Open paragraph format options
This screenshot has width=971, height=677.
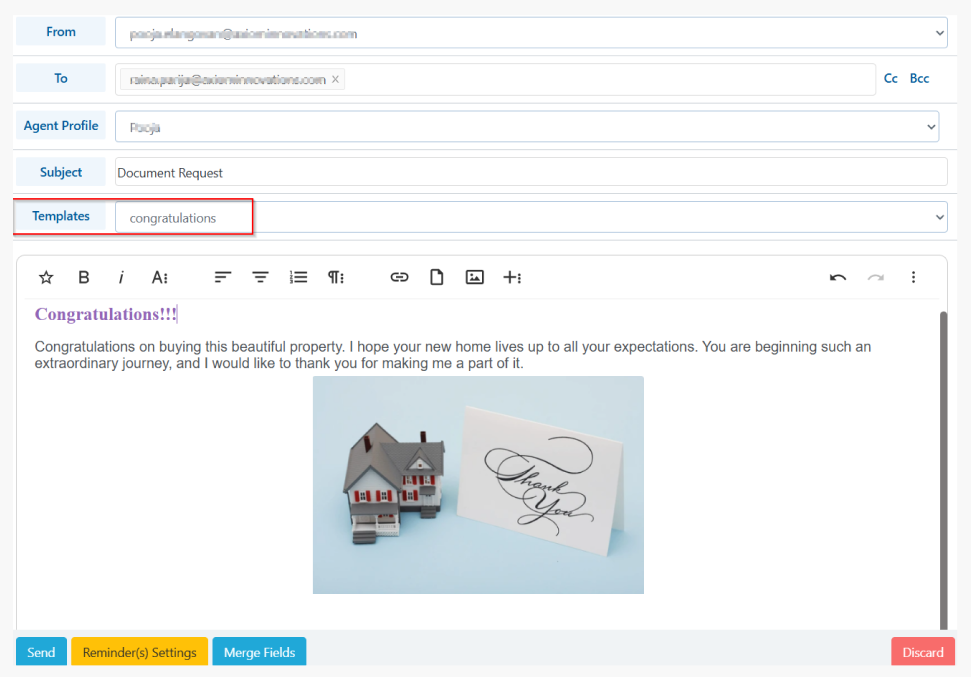(336, 278)
